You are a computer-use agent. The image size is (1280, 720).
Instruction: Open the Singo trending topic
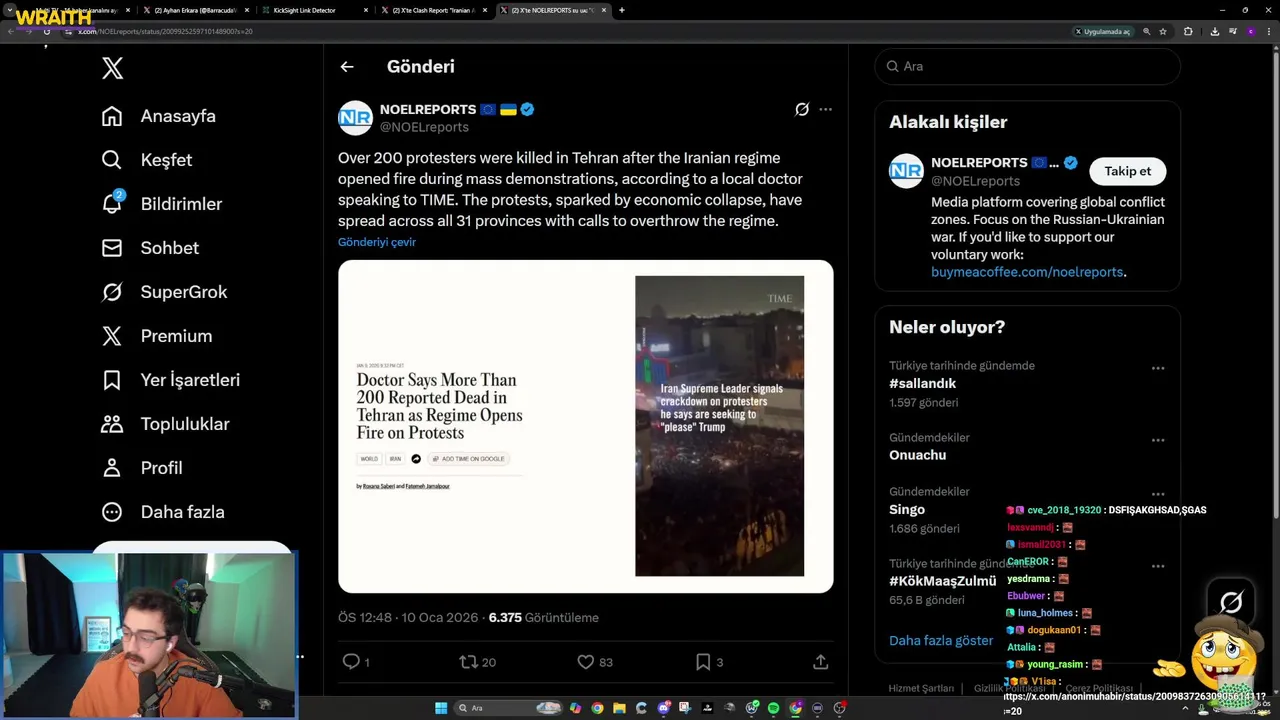point(907,509)
